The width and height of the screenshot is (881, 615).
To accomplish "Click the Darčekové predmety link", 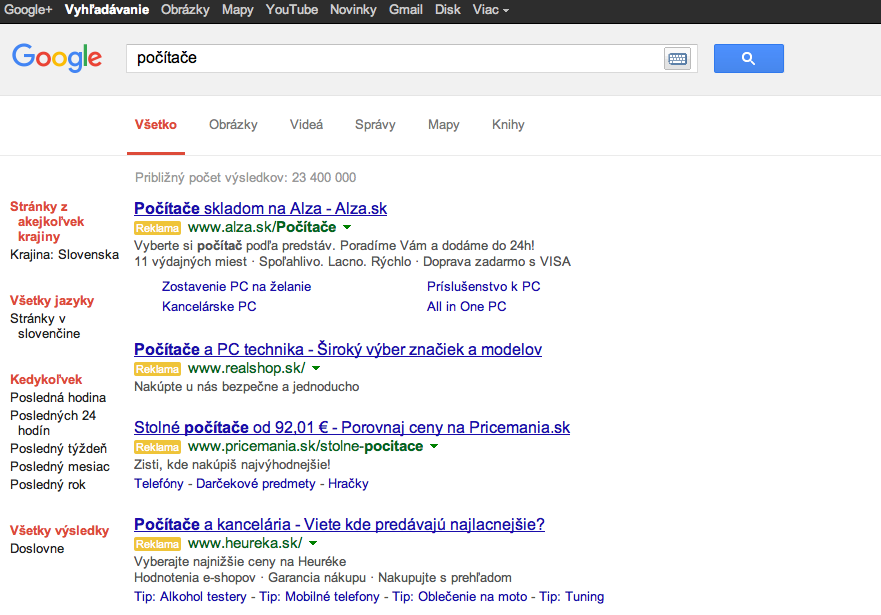I will tap(256, 484).
